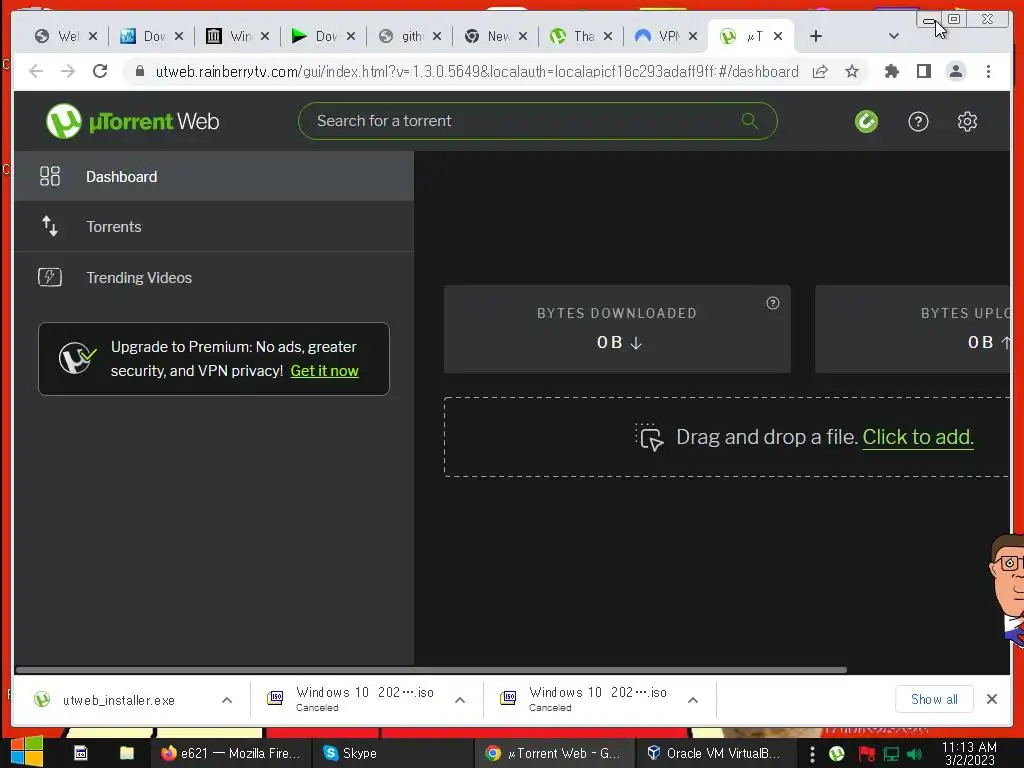Open a new browser tab
This screenshot has width=1024, height=768.
(816, 37)
